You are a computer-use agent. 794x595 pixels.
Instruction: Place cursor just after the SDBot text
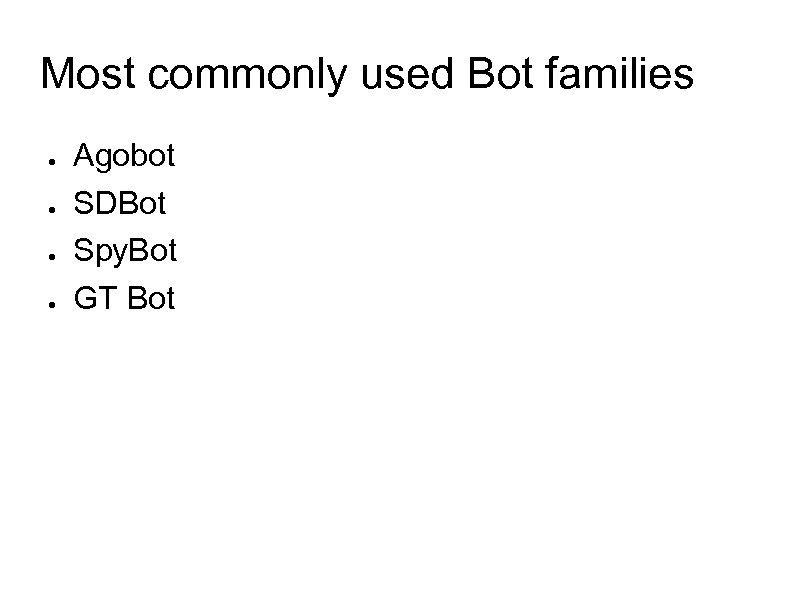tap(168, 203)
